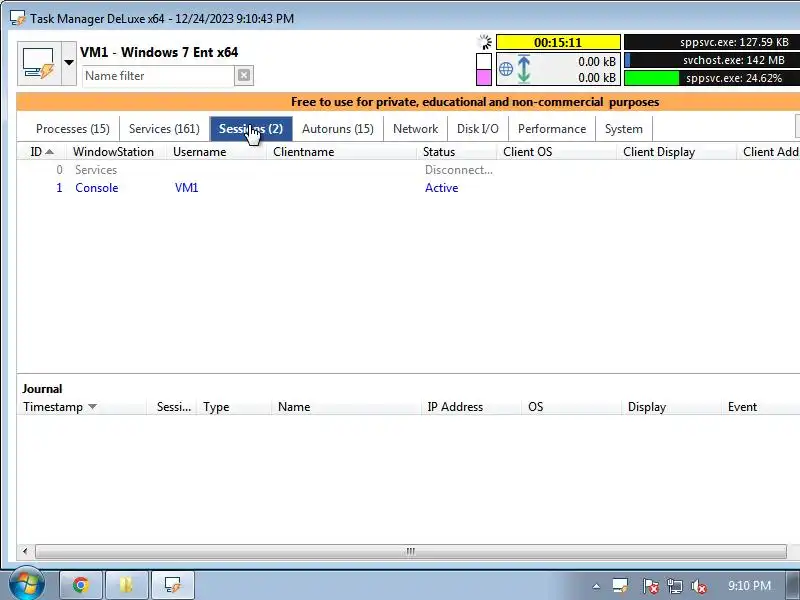800x600 pixels.
Task: Click the spinning activity indicator icon
Action: tap(484, 42)
